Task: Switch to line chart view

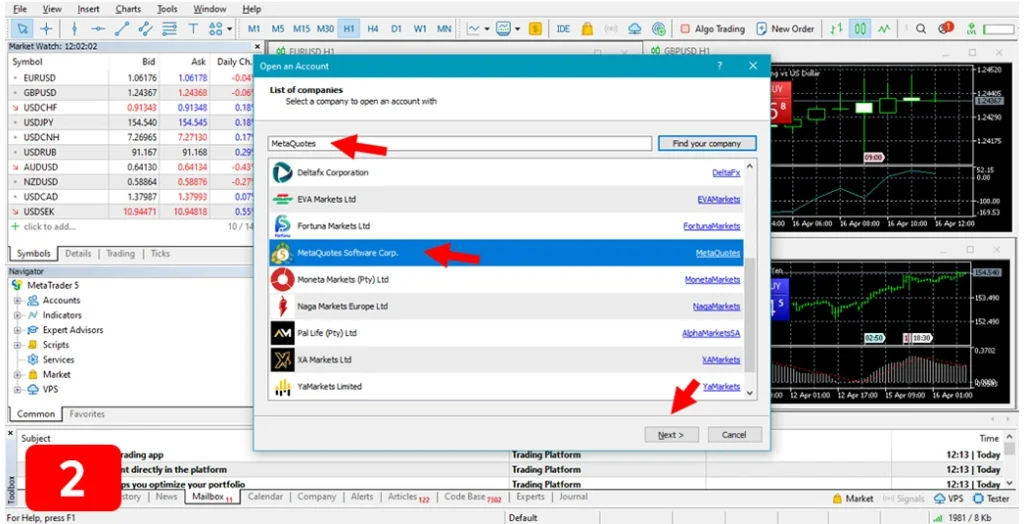Action: coord(884,29)
